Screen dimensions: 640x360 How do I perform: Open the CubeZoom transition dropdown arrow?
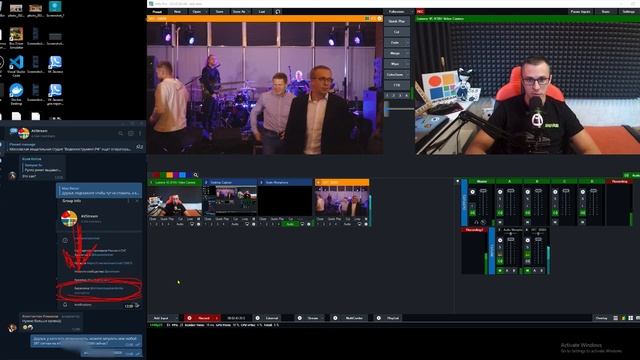point(407,74)
